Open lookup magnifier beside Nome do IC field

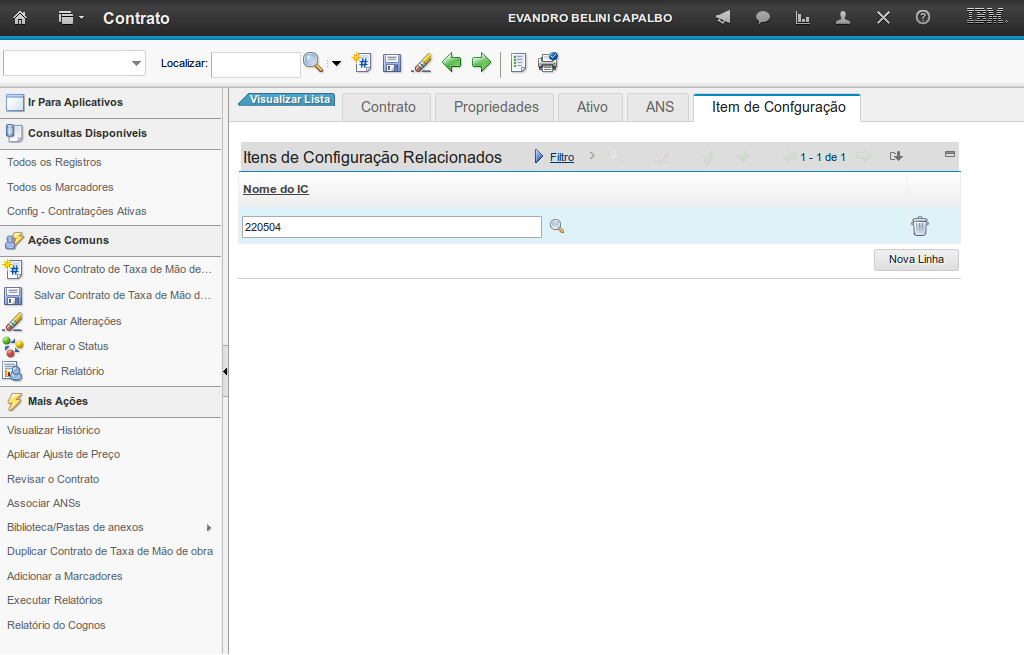557,227
